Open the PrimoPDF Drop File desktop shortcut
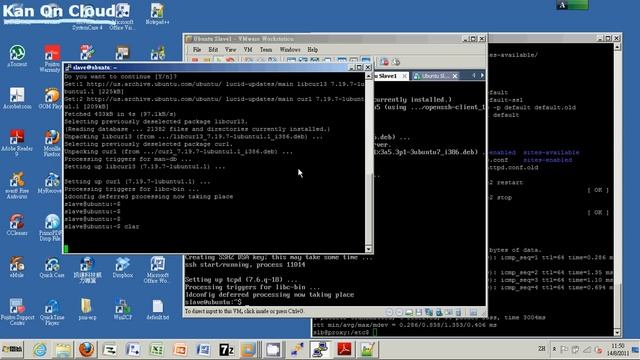The height and width of the screenshot is (360, 640). click(51, 227)
